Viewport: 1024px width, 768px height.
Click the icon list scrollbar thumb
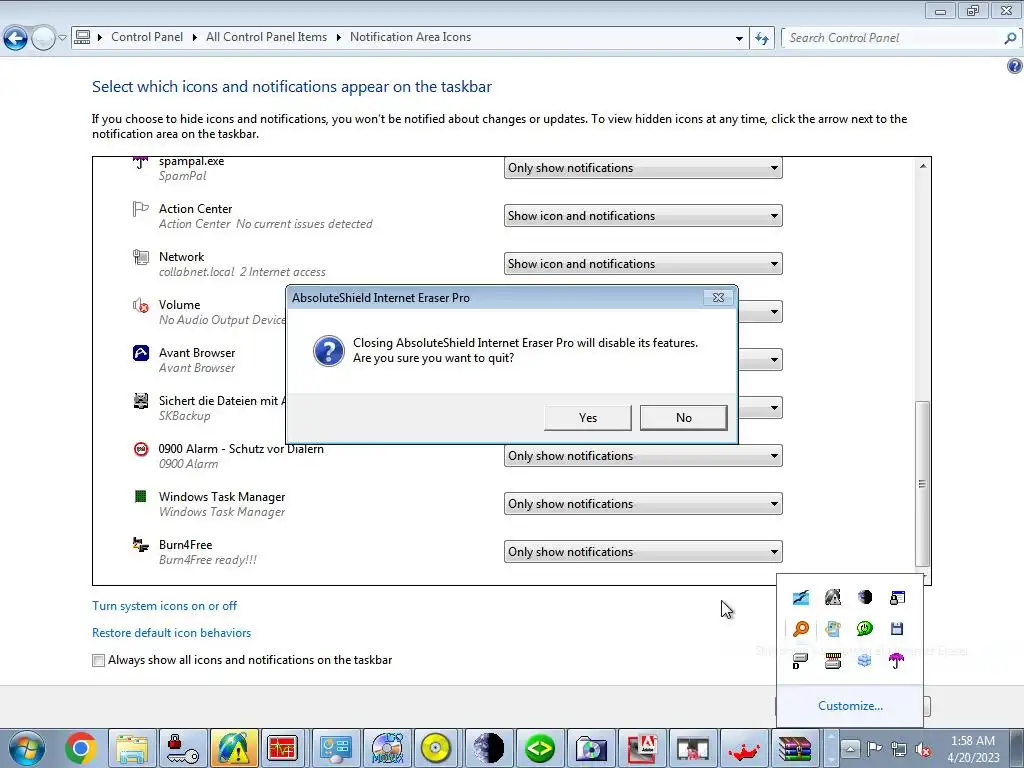point(922,484)
